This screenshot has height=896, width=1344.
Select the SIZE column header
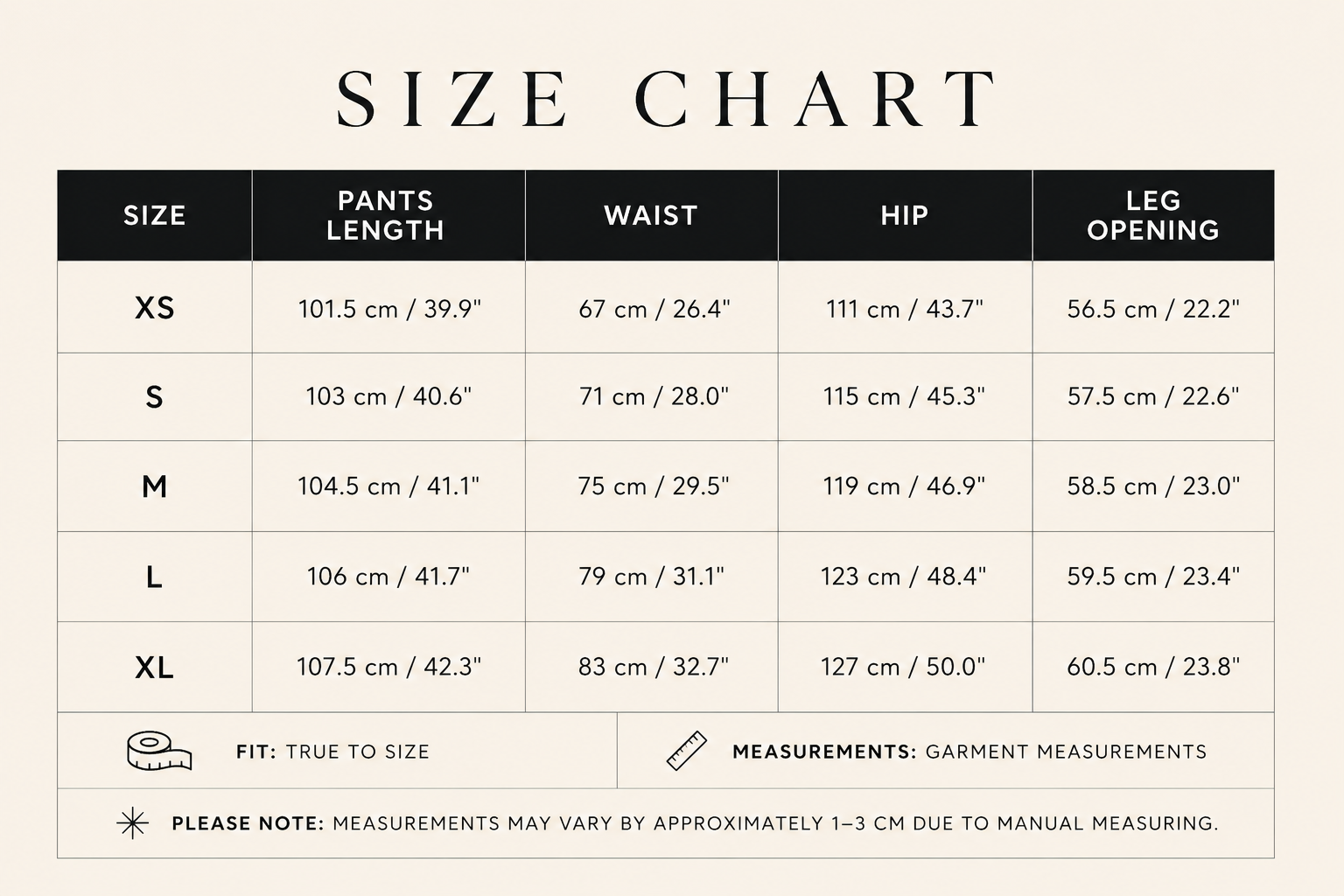click(155, 215)
